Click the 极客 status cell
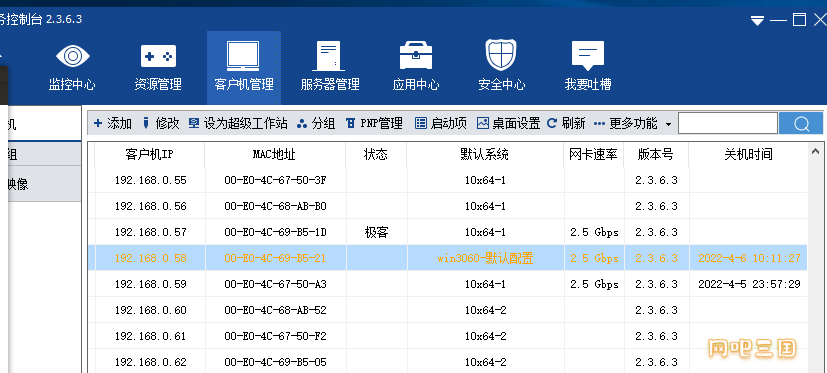Image resolution: width=827 pixels, height=373 pixels. pos(377,232)
